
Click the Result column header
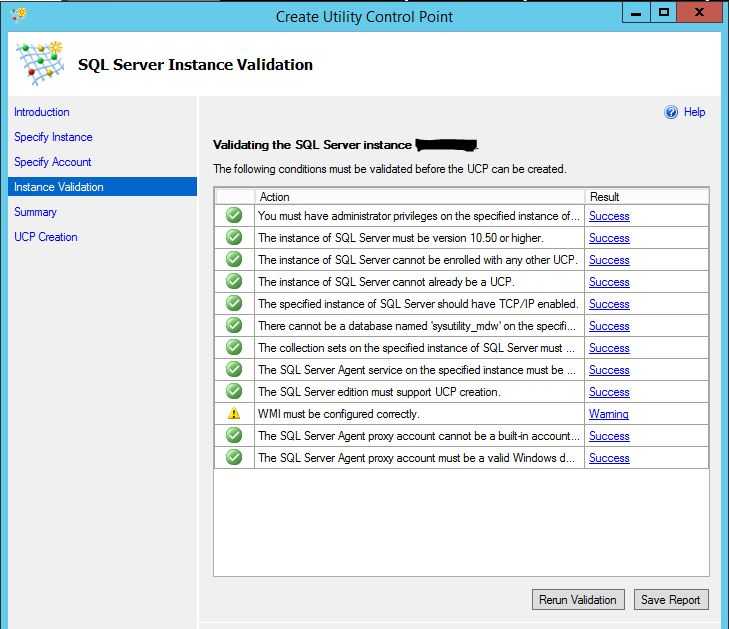click(647, 197)
